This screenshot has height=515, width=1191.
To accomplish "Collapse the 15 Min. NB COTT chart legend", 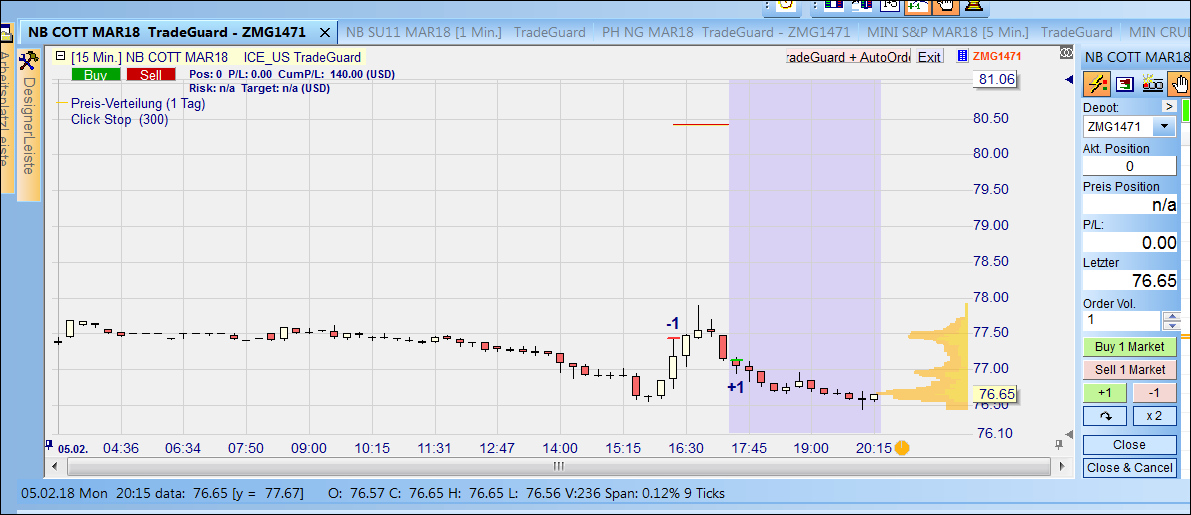I will (x=61, y=57).
